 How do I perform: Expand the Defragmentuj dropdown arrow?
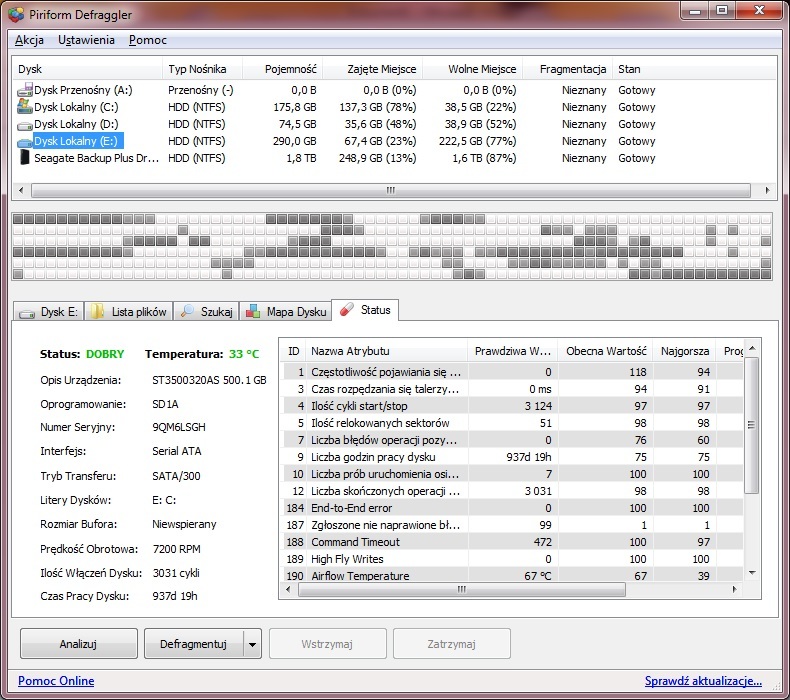pos(252,644)
